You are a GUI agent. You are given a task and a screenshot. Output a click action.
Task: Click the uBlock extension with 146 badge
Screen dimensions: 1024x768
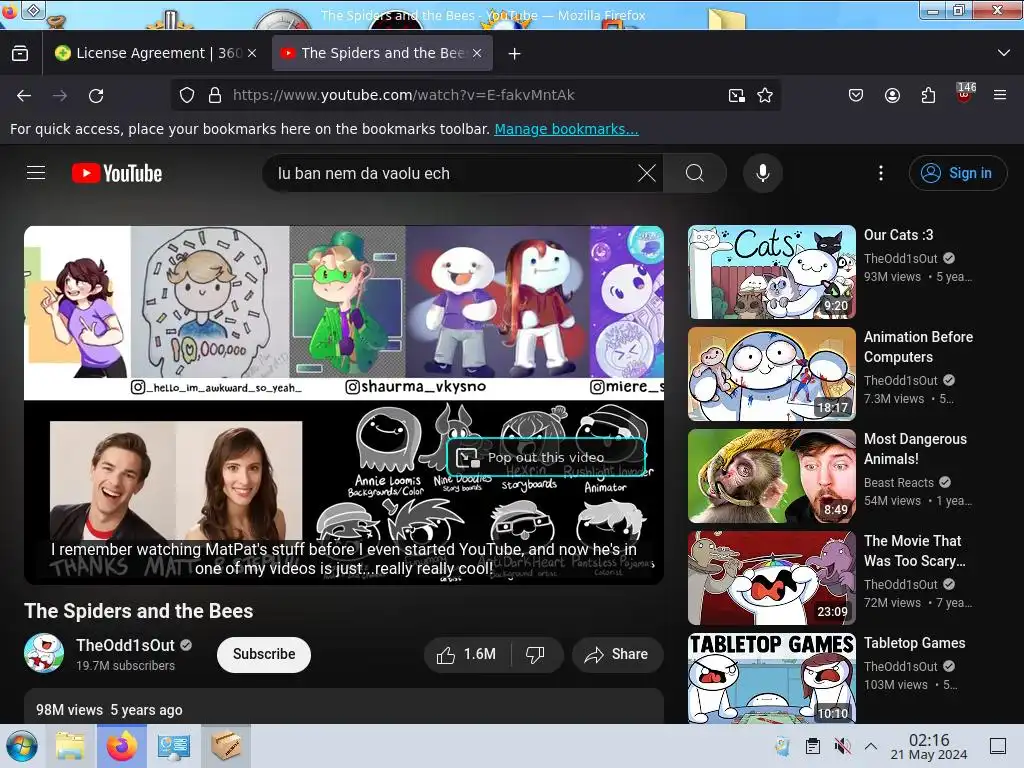[965, 93]
